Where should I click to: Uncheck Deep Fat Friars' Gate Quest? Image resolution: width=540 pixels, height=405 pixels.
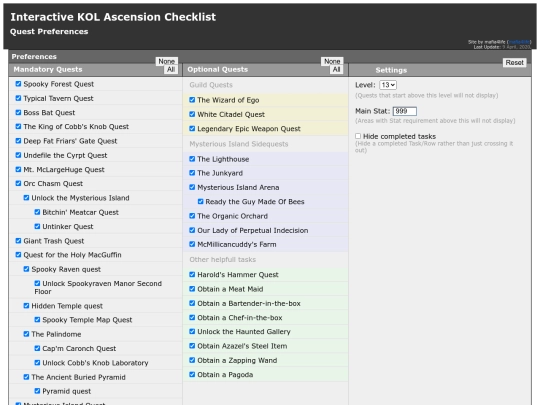(18, 141)
